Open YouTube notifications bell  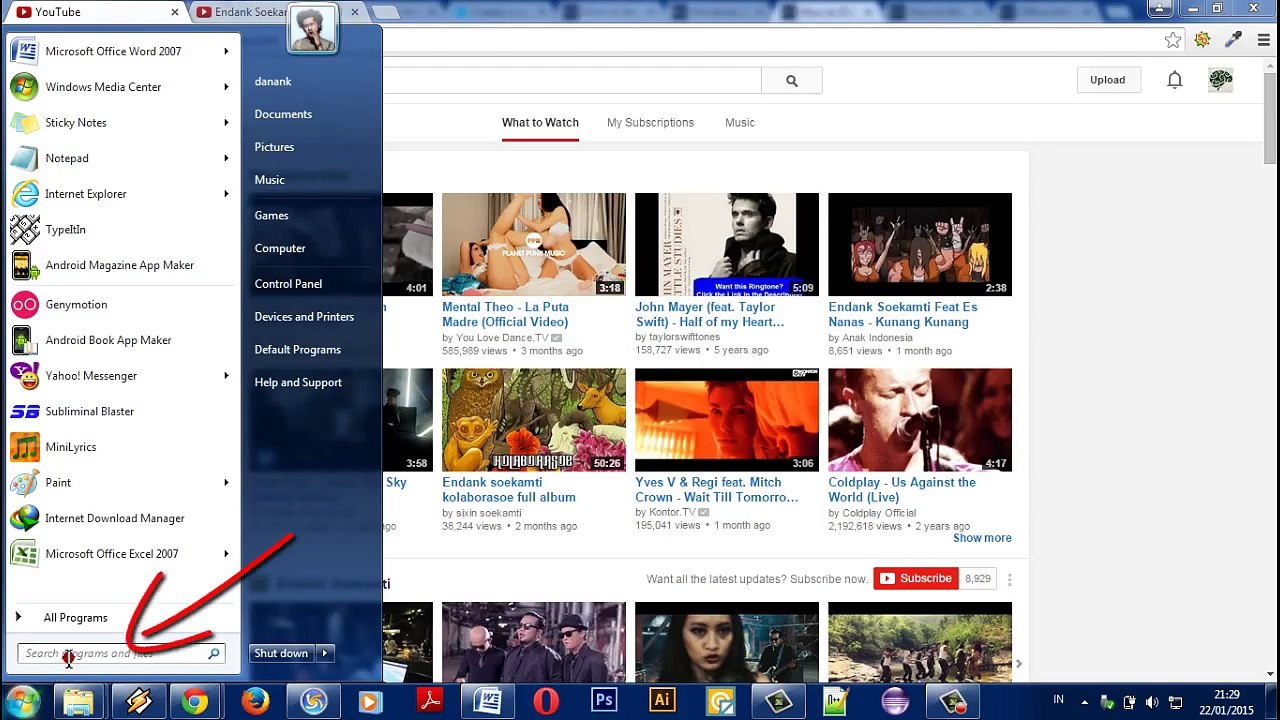pyautogui.click(x=1175, y=80)
